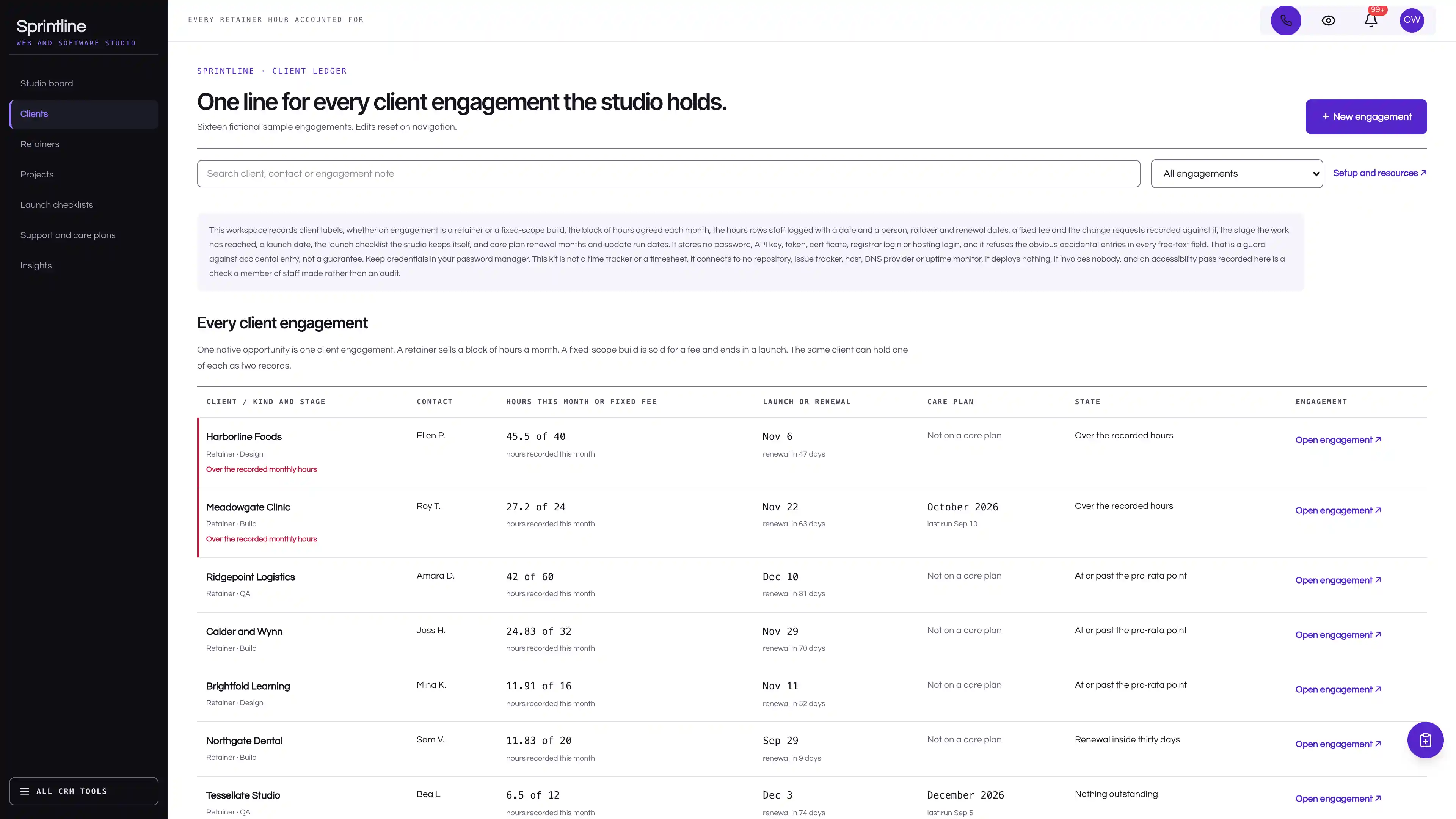Open engagement for Calder and Wynn

click(x=1338, y=635)
